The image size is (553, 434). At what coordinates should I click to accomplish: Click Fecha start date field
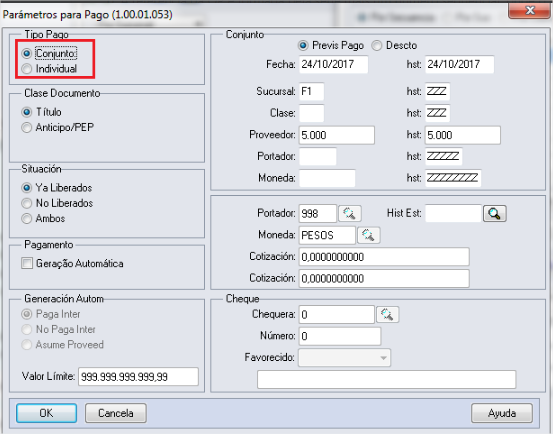[x=333, y=64]
